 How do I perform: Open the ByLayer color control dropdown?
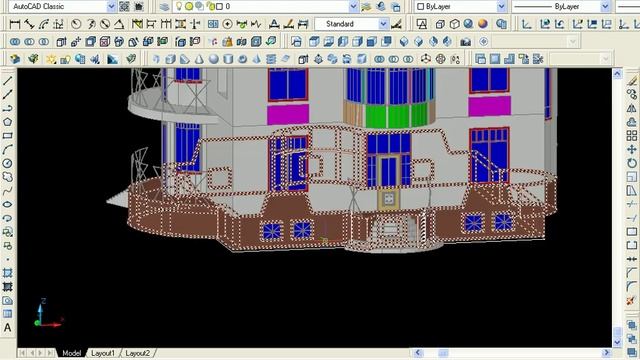pyautogui.click(x=502, y=7)
